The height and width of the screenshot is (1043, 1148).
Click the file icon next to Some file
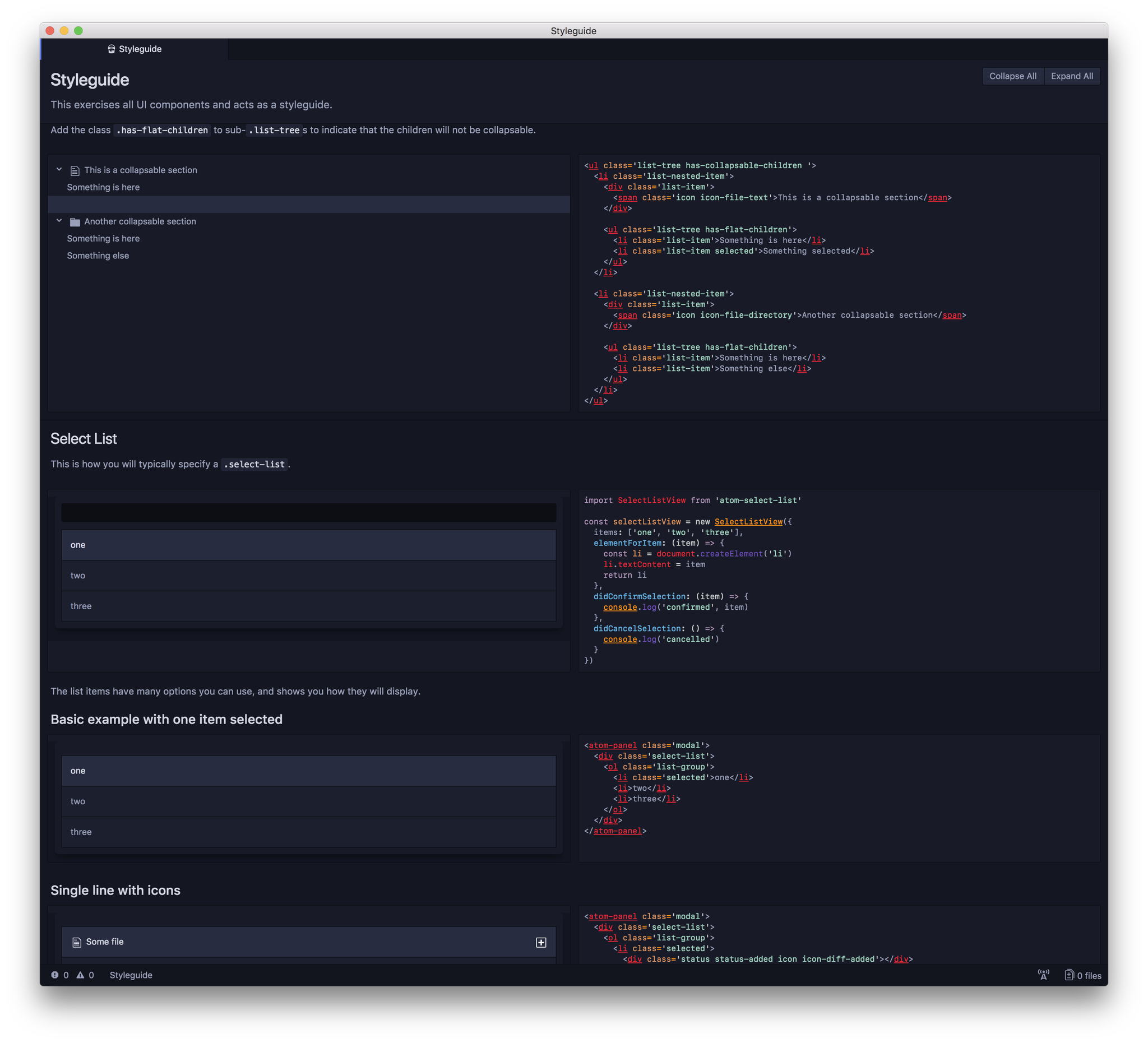(x=77, y=942)
